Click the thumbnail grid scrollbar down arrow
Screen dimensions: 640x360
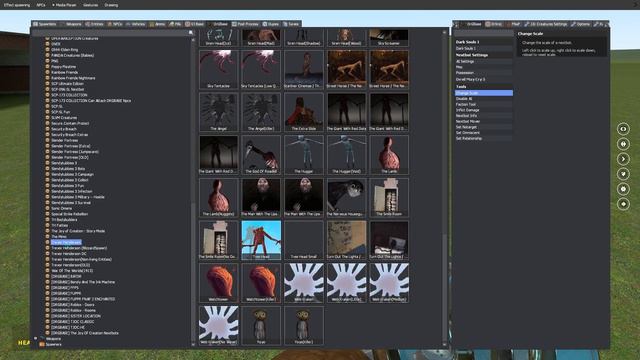click(444, 345)
